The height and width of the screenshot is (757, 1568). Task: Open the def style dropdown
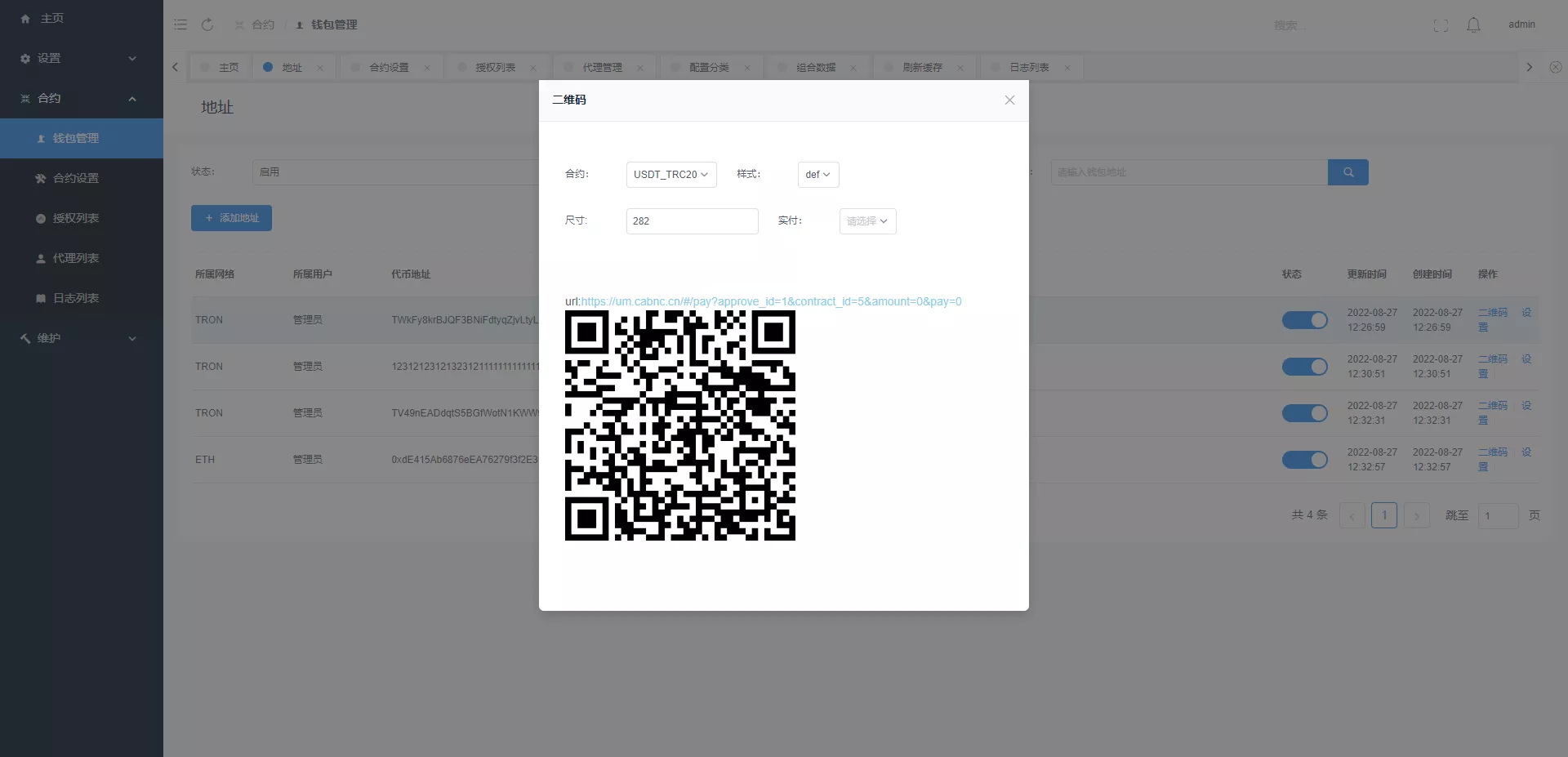click(x=817, y=175)
